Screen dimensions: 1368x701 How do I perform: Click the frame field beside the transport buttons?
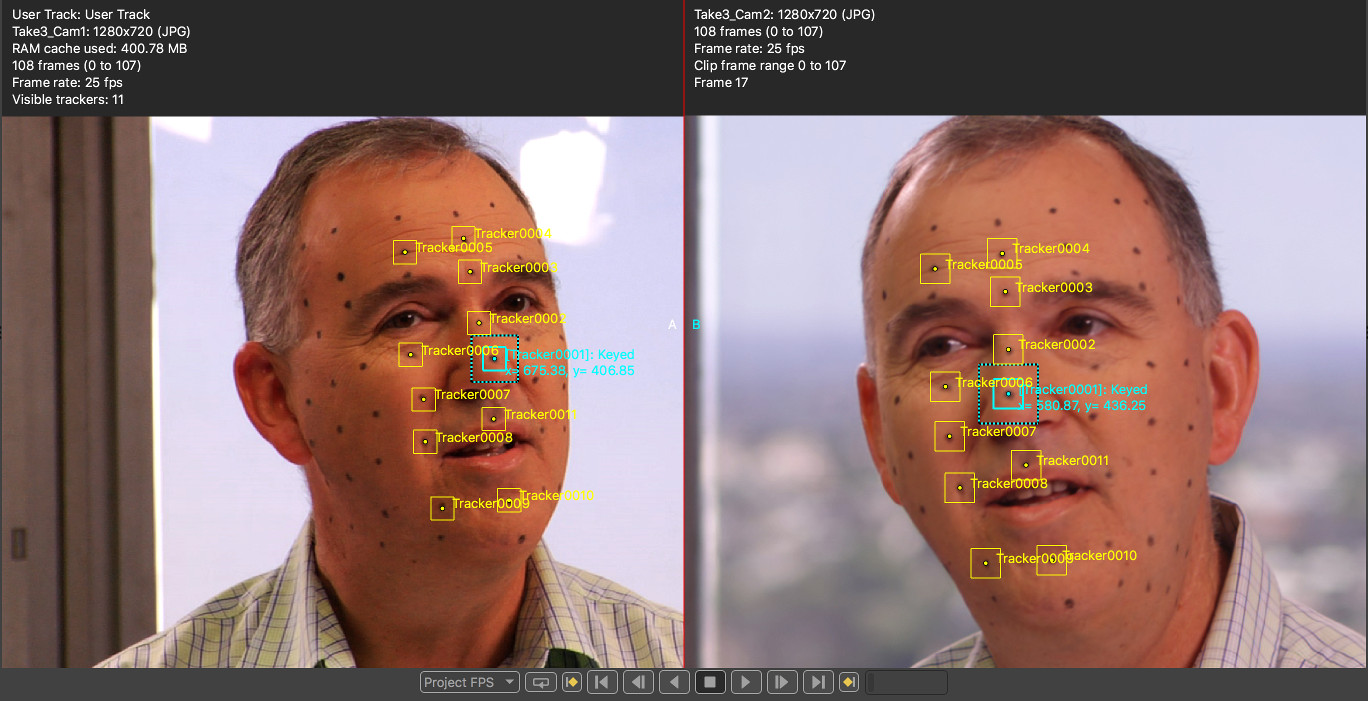(906, 682)
